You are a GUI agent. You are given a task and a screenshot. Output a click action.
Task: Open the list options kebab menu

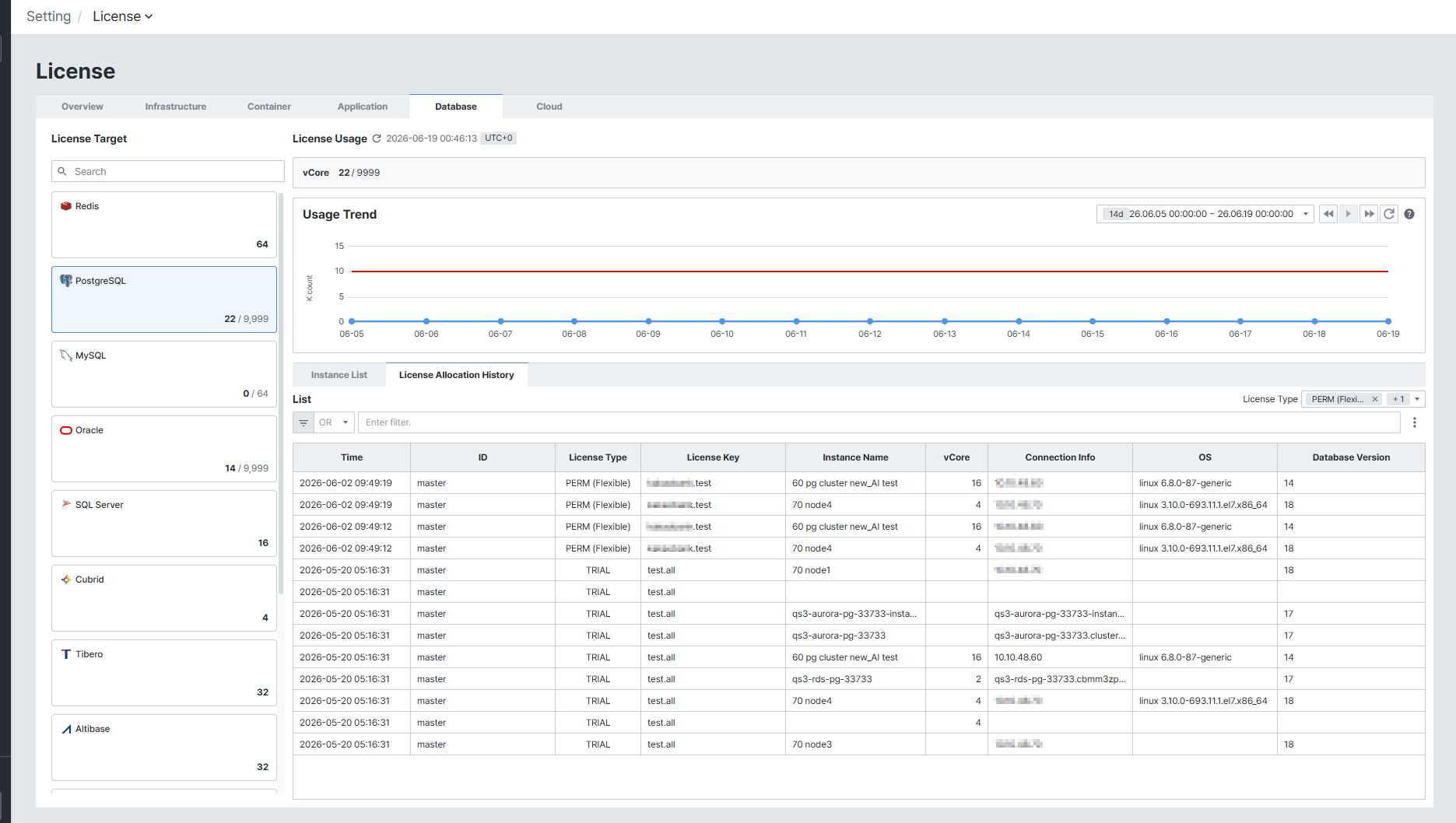click(1415, 422)
